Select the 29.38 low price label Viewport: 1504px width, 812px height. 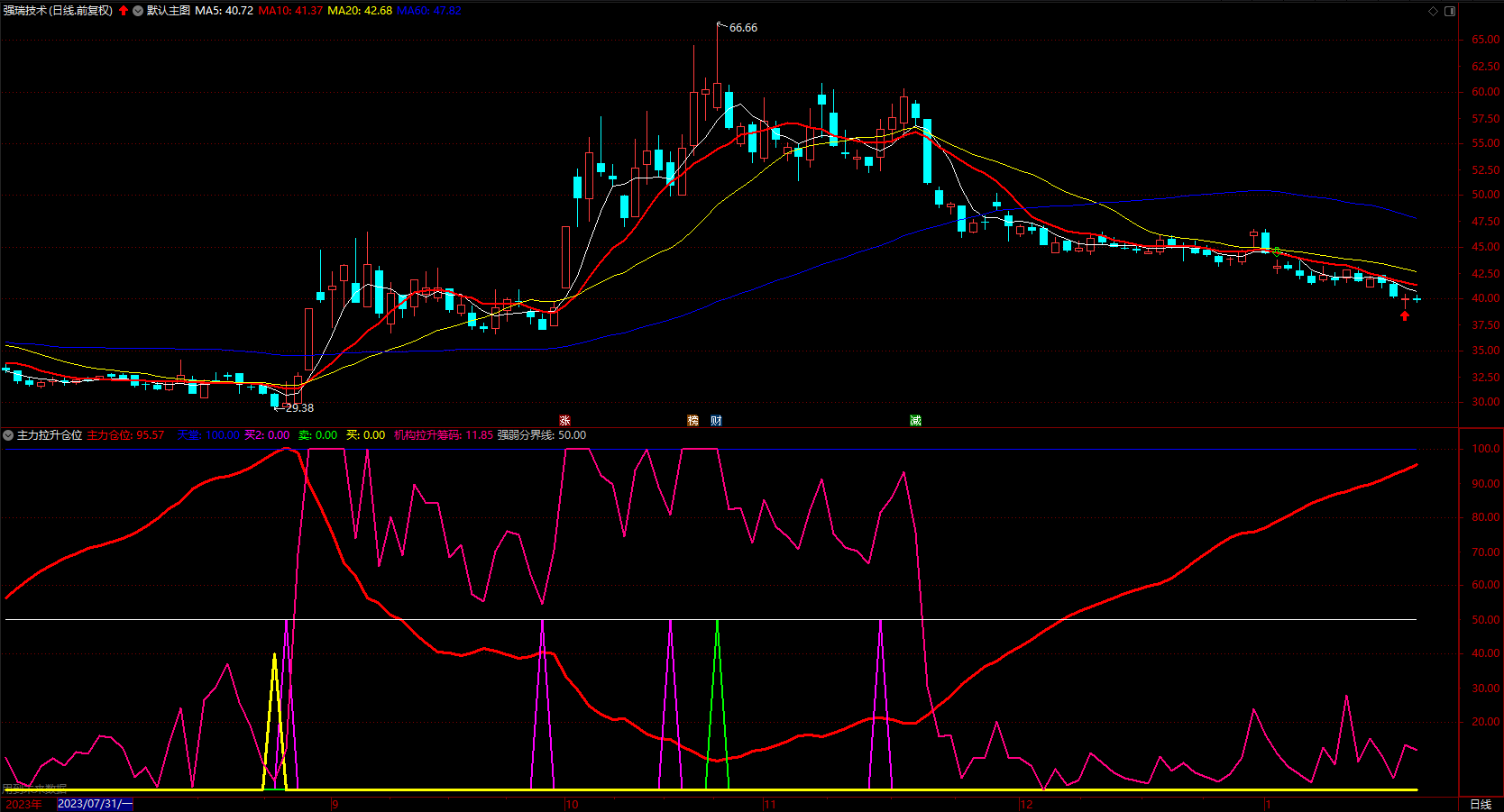pyautogui.click(x=298, y=408)
